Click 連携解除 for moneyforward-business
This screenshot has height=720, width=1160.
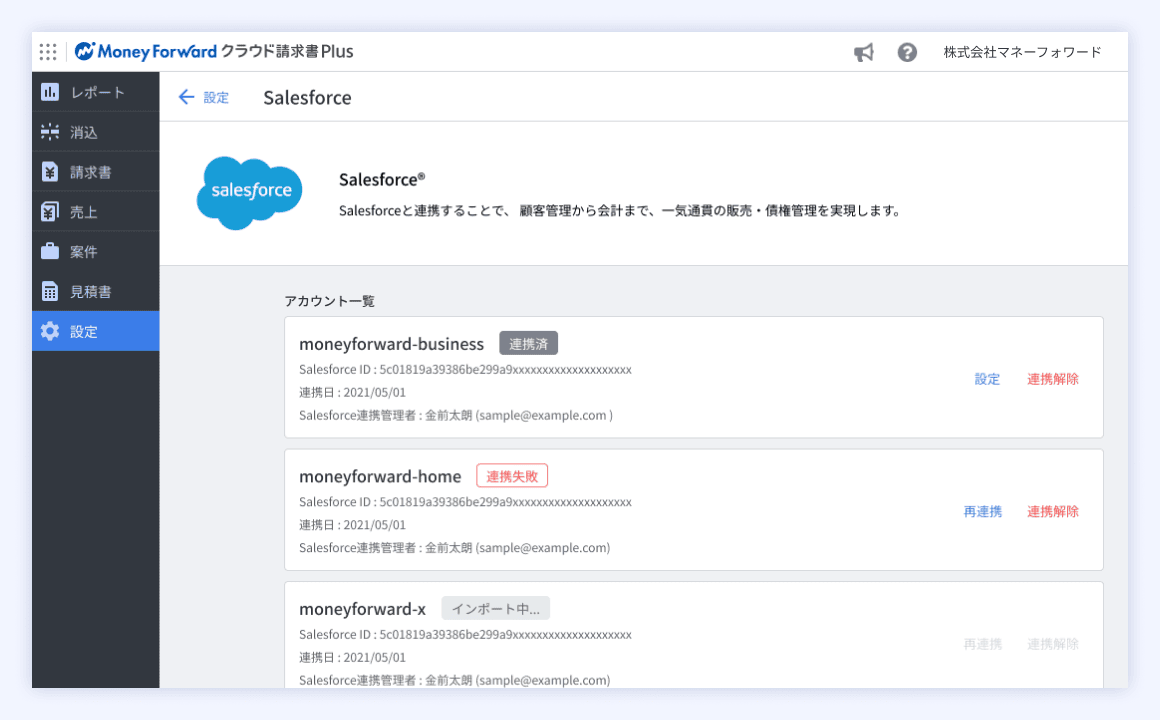coord(1053,379)
